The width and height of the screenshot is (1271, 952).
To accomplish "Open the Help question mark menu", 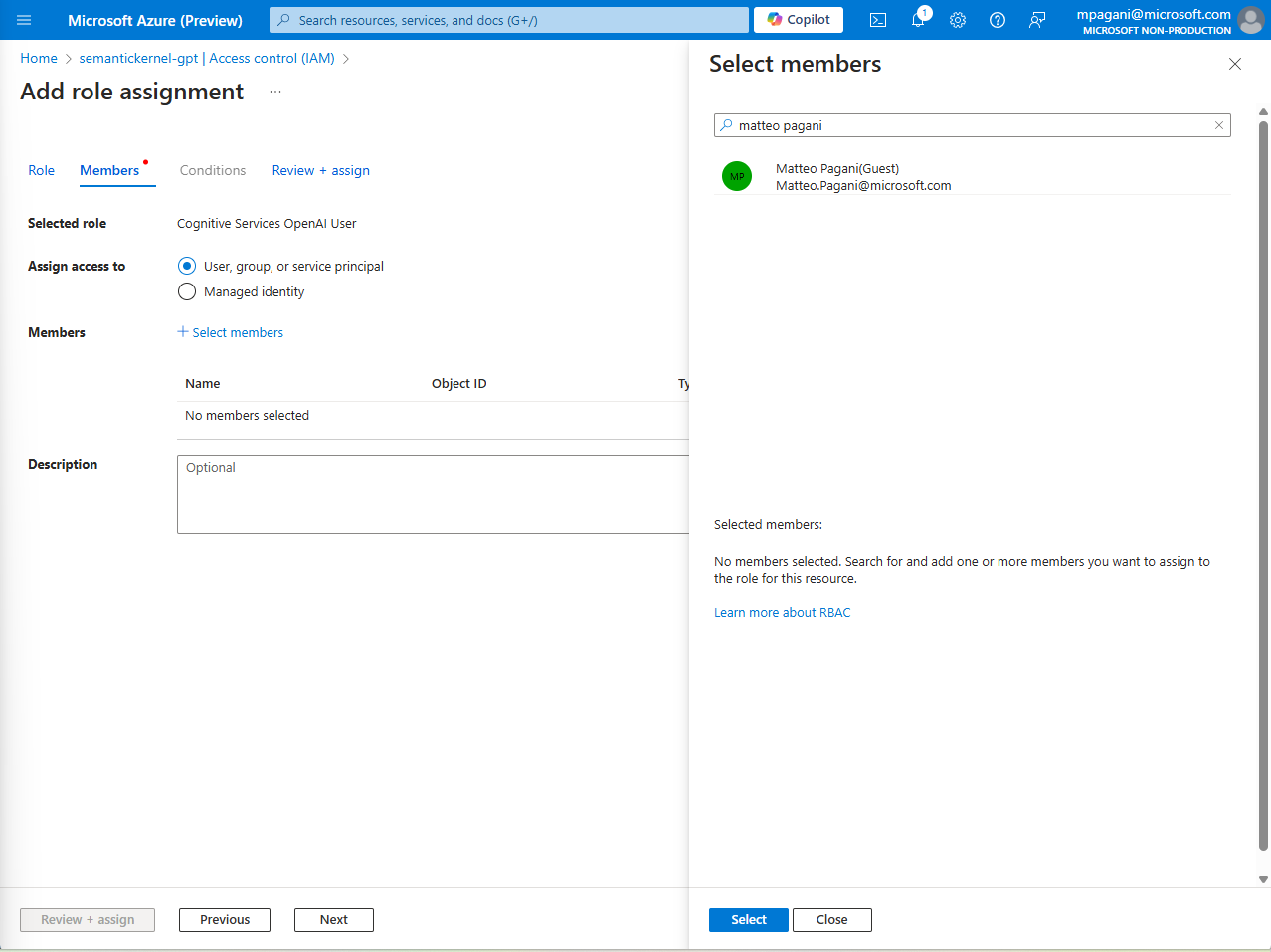I will click(x=998, y=20).
